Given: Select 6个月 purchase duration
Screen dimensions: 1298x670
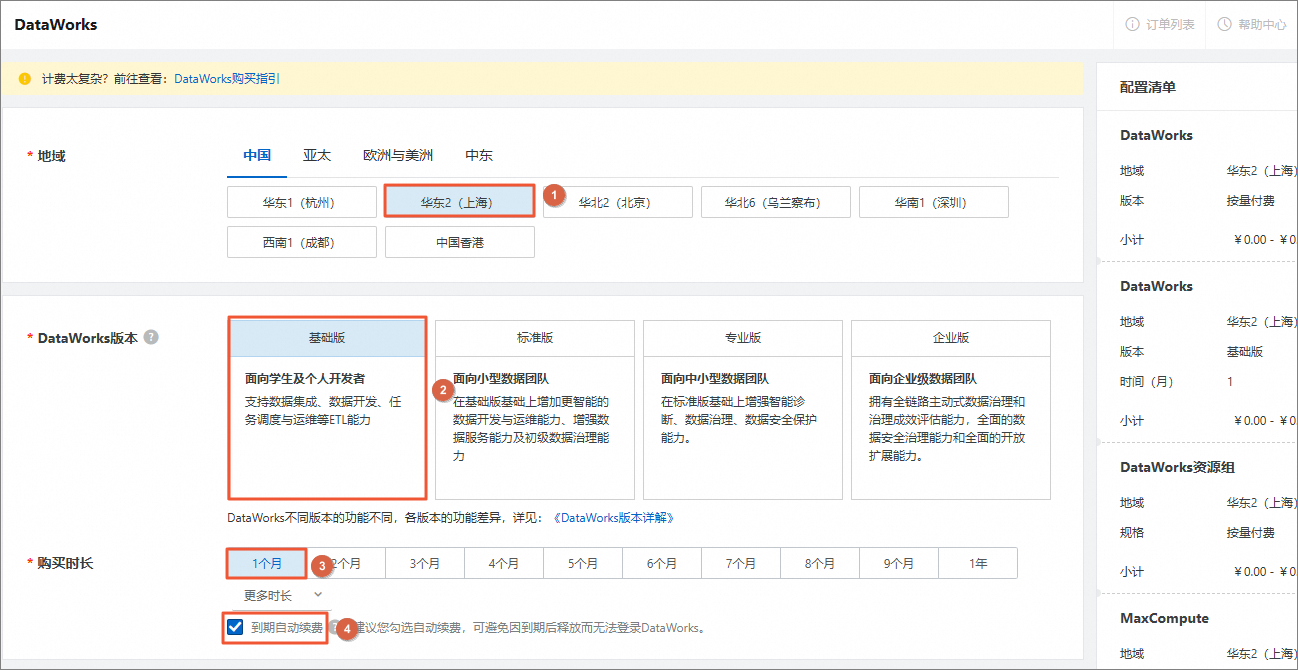Looking at the screenshot, I should pyautogui.click(x=662, y=563).
